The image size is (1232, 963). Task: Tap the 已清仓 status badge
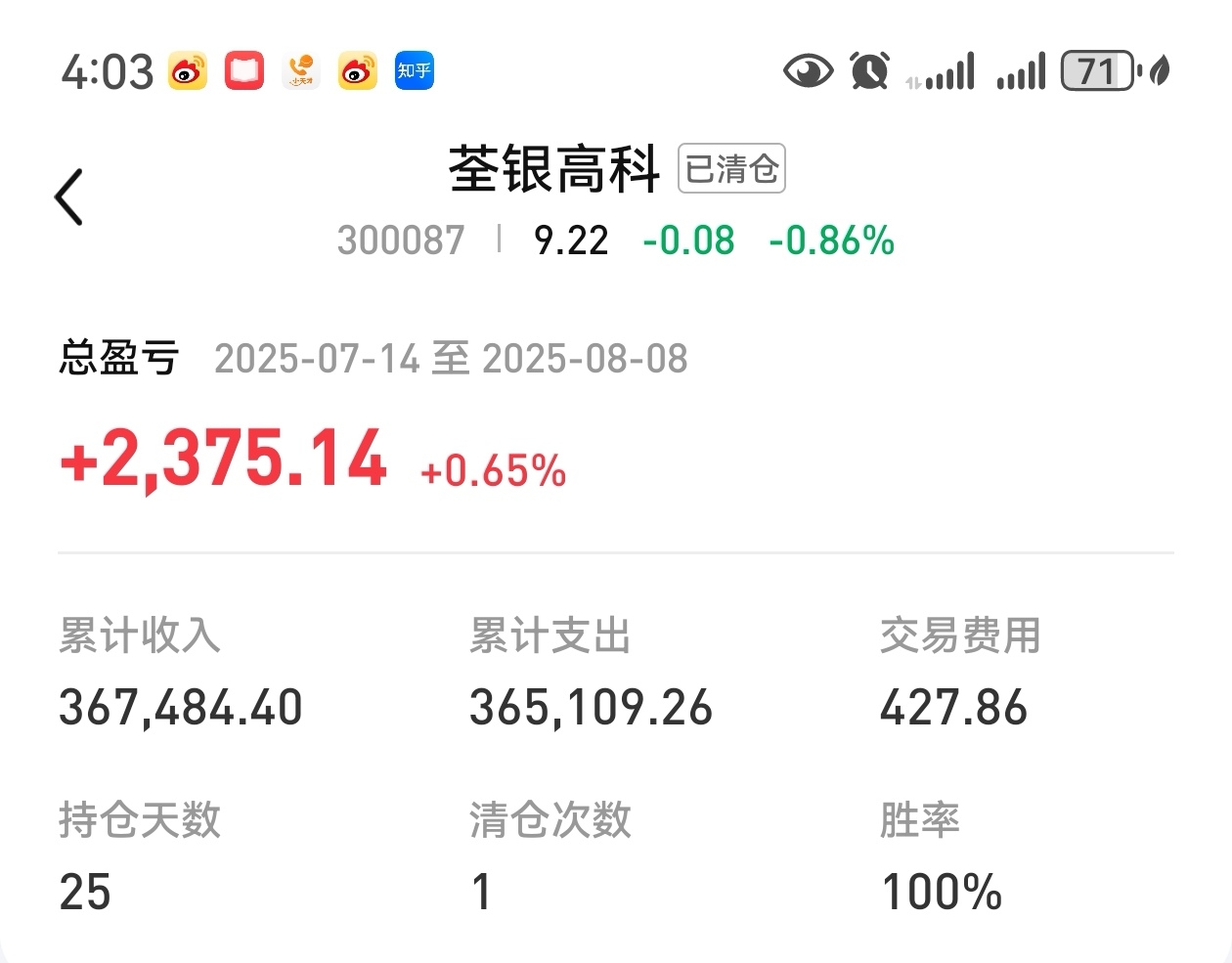[x=731, y=169]
